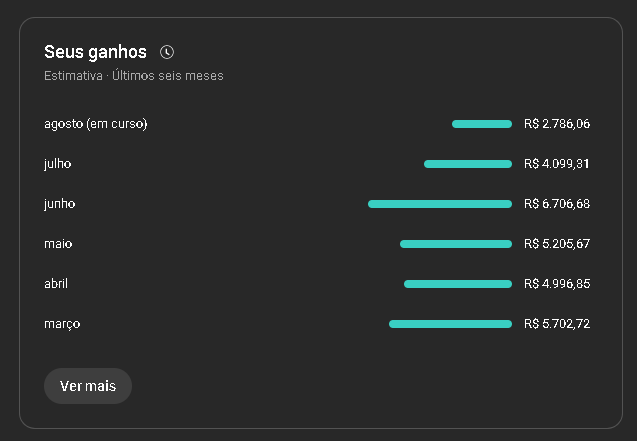This screenshot has width=637, height=441.
Task: Click the R$ 2.786,06 amount
Action: click(556, 124)
